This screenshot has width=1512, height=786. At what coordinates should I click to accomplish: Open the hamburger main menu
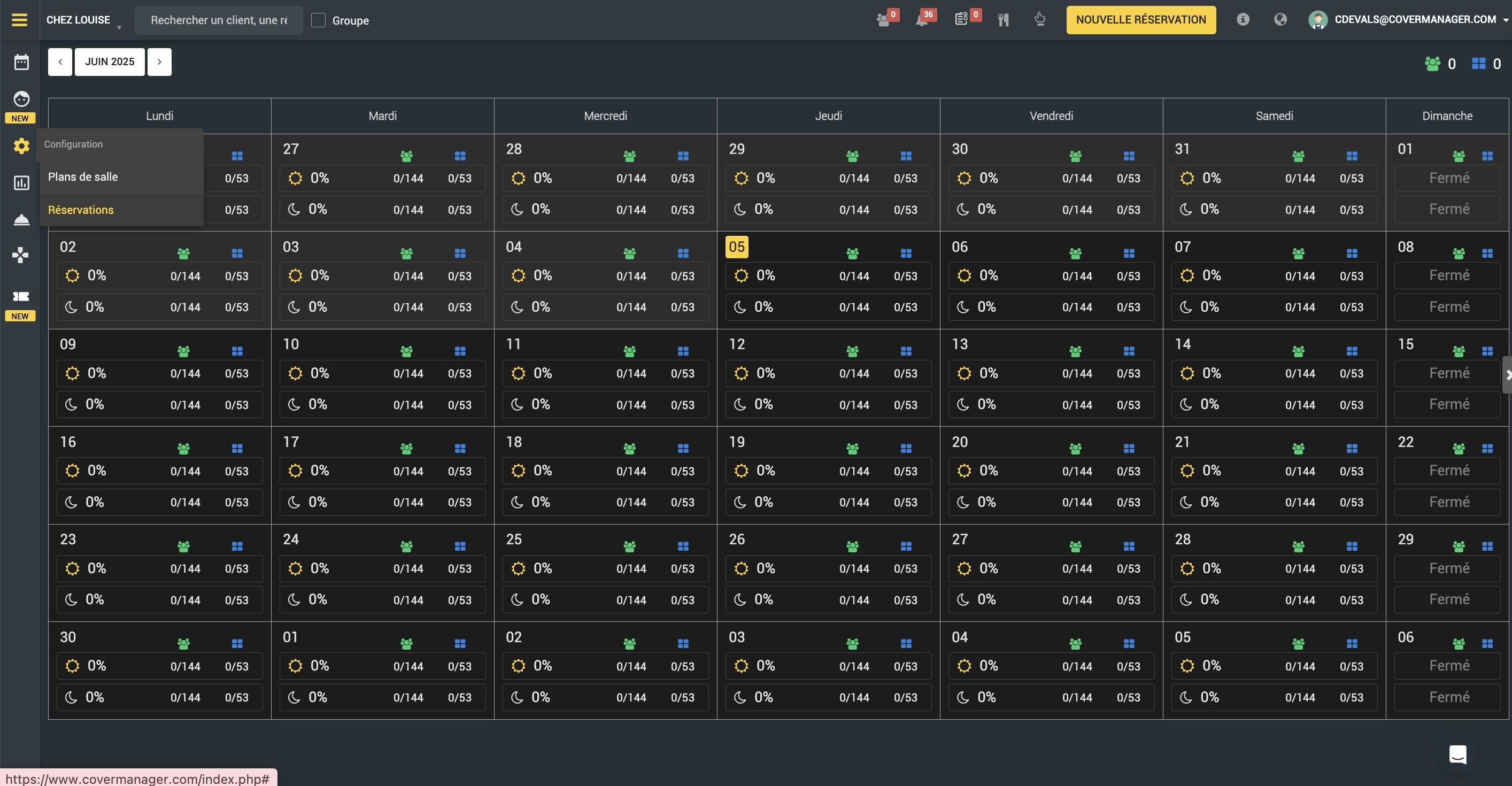(x=19, y=20)
